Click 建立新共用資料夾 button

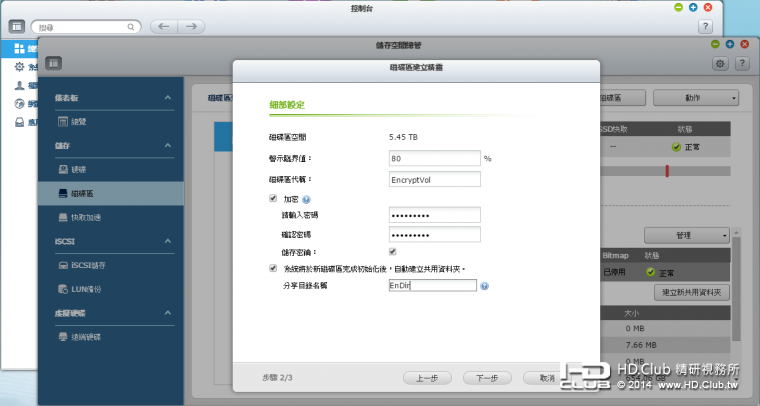[x=692, y=292]
